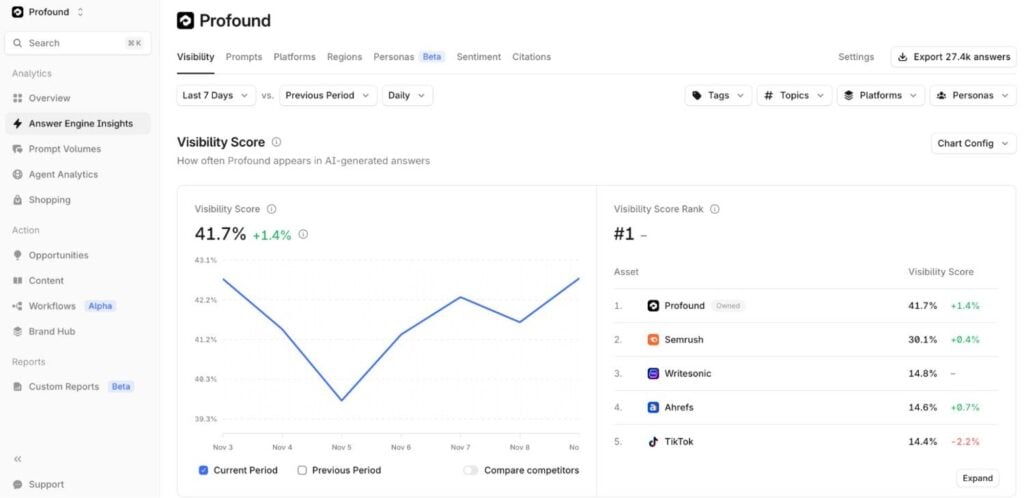Click the info icon beside the chart's Visibility Score label
The width and height of the screenshot is (1024, 498).
tap(272, 209)
